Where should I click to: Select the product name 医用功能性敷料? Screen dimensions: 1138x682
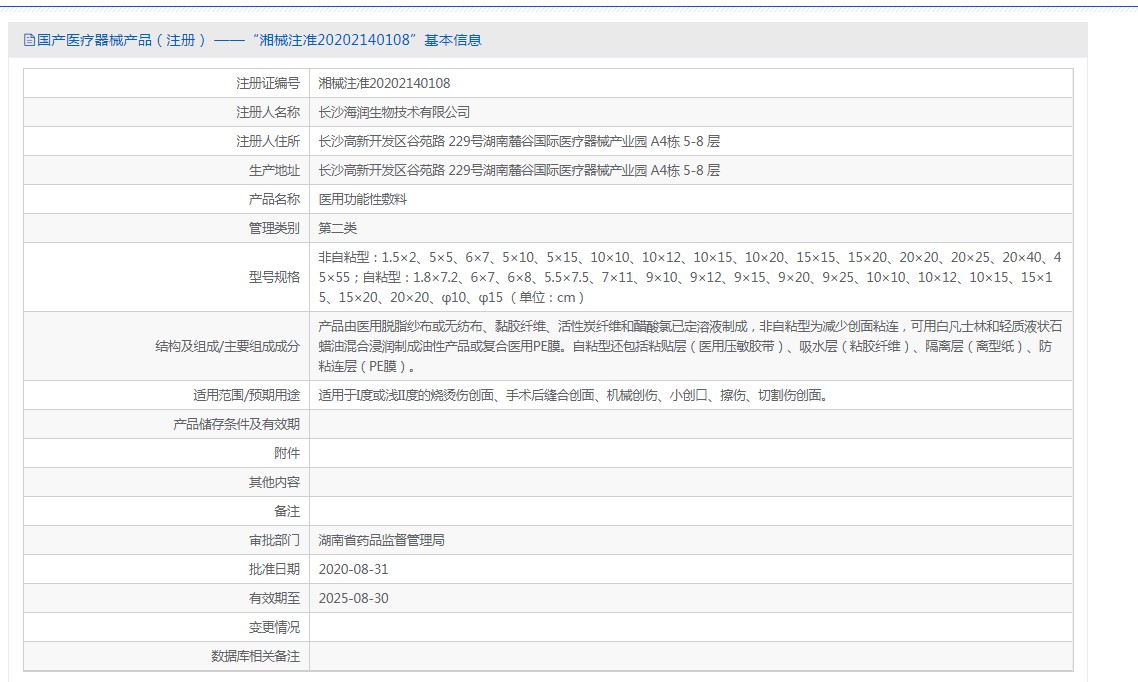(x=363, y=200)
